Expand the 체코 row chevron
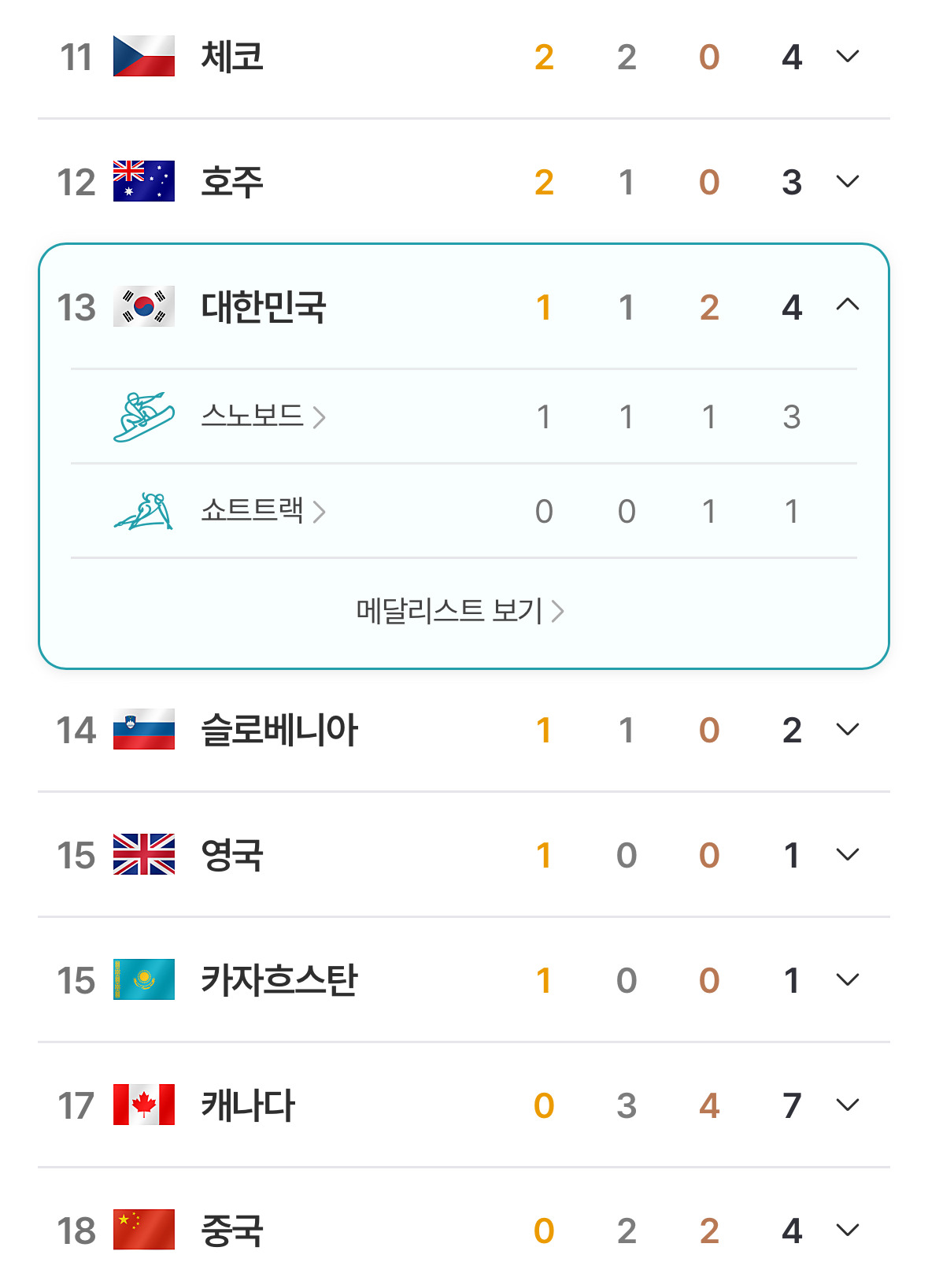This screenshot has width=928, height=1288. click(847, 57)
